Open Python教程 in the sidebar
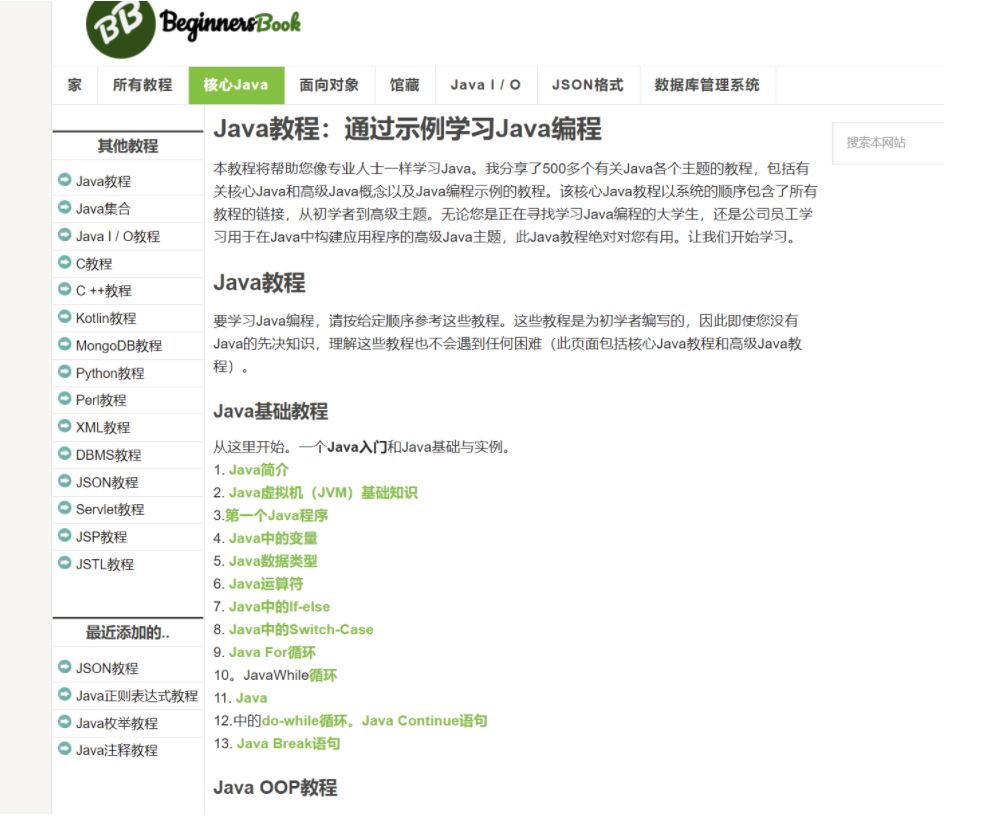This screenshot has width=983, height=823. pos(110,374)
